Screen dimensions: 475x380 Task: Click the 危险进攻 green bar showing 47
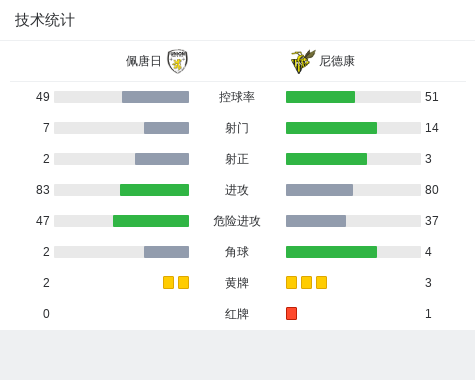coord(151,221)
